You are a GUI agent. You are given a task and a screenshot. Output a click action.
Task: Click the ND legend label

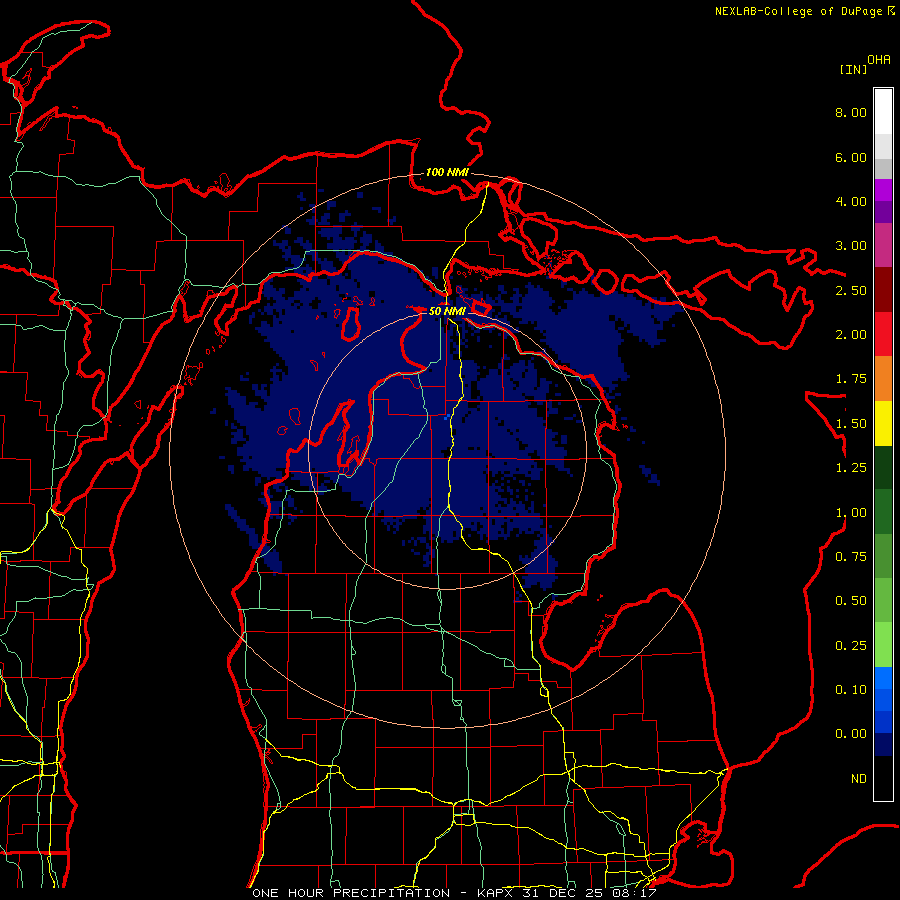pos(859,779)
